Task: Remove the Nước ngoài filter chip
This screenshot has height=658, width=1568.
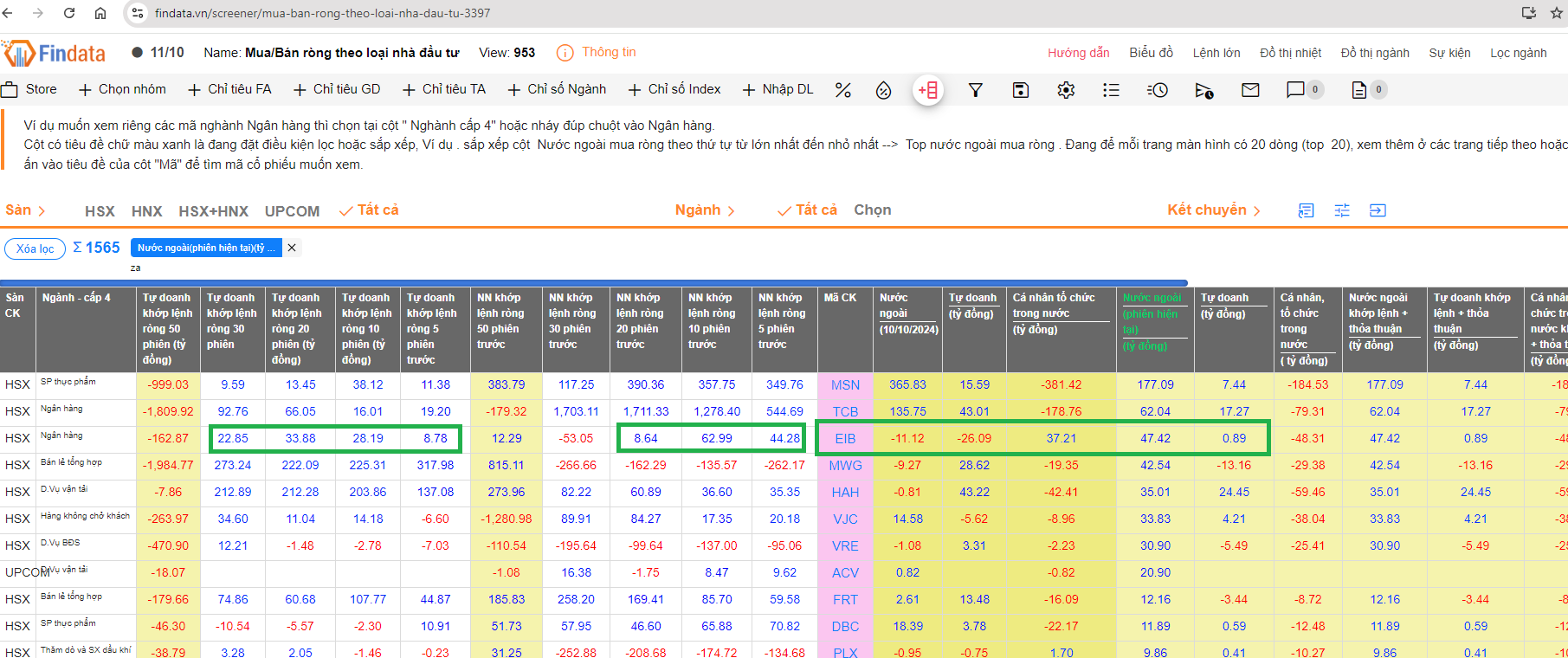Action: coord(292,248)
